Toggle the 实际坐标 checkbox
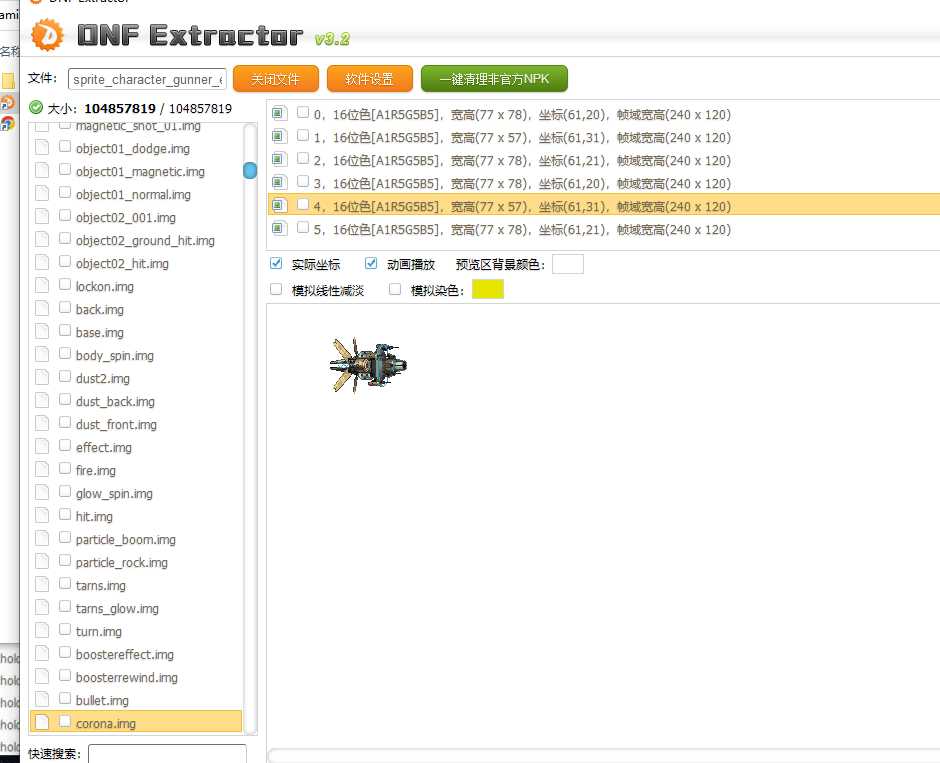 pos(276,264)
